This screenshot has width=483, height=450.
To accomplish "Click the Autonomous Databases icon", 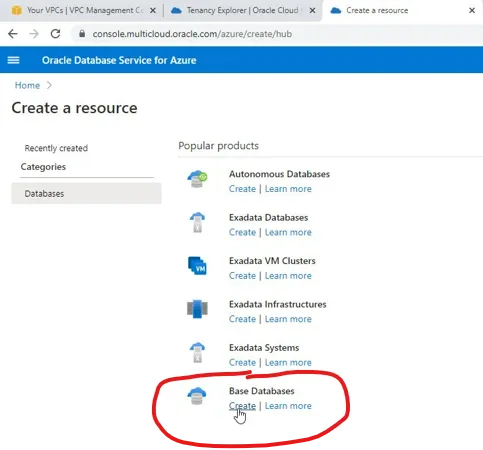I will tap(197, 179).
